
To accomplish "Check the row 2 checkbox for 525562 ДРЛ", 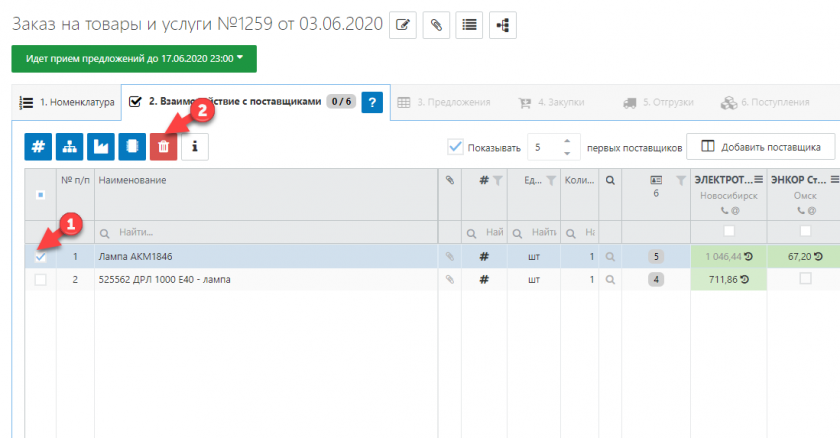I will [x=40, y=280].
